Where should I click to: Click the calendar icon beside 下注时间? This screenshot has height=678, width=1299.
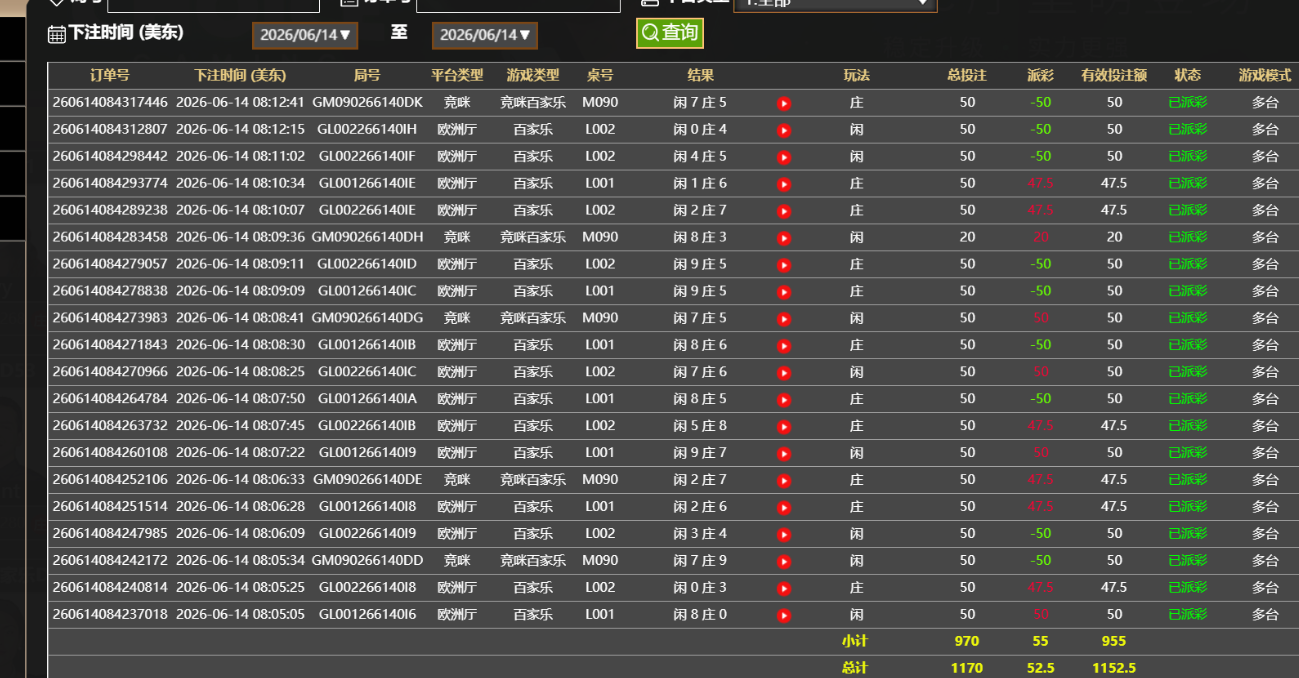point(57,34)
